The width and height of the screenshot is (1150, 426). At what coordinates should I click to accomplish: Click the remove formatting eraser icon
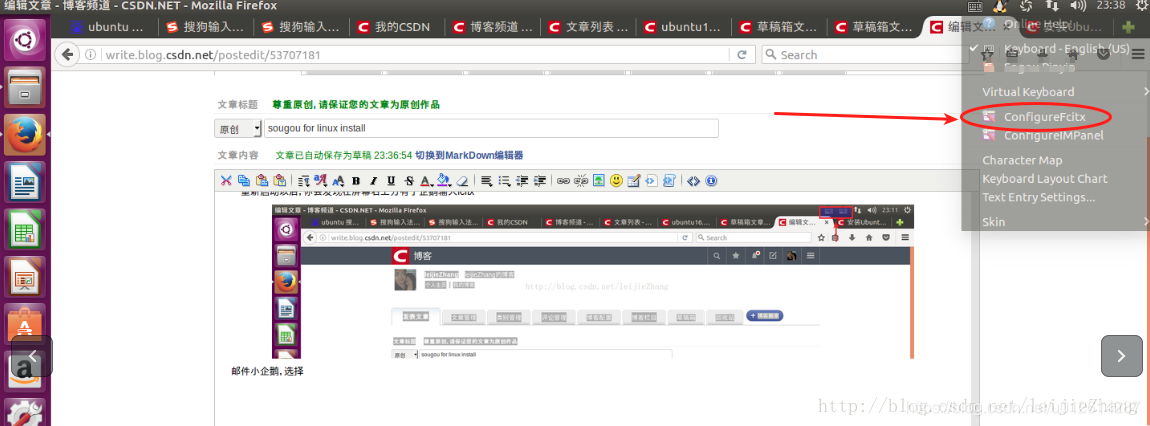462,180
